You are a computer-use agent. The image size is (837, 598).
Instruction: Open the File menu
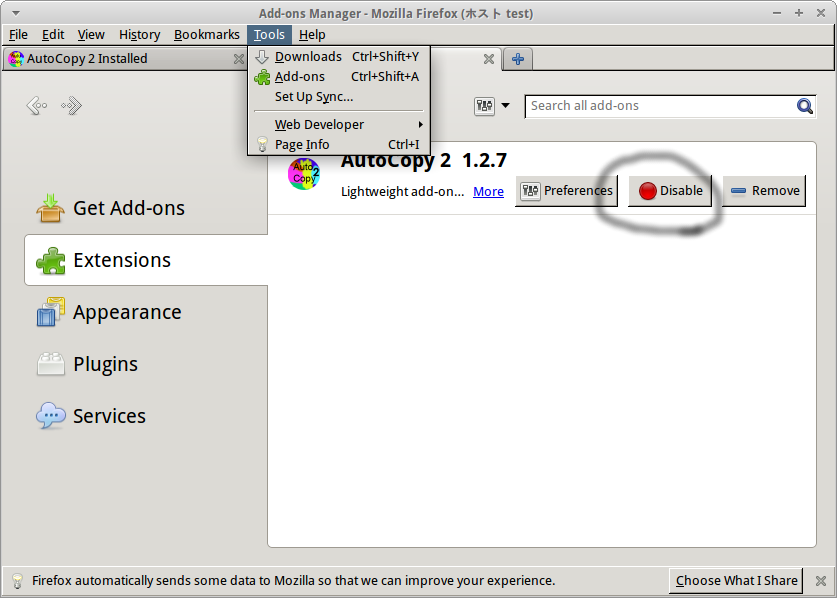tap(18, 35)
